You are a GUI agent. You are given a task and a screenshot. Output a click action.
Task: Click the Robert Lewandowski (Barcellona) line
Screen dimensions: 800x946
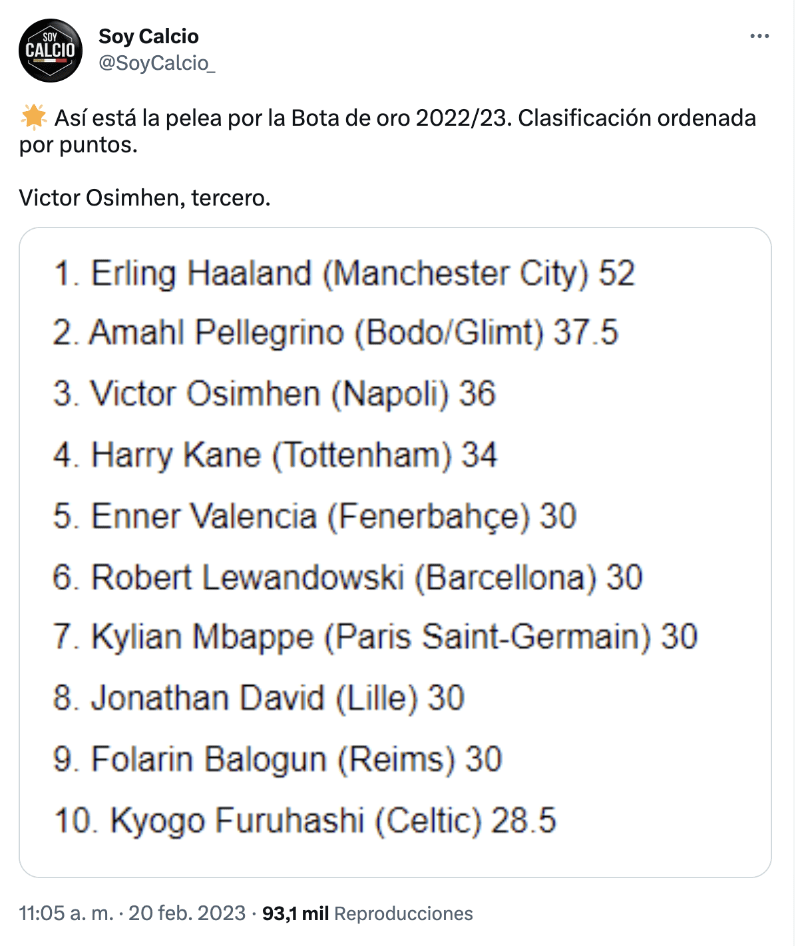347,577
